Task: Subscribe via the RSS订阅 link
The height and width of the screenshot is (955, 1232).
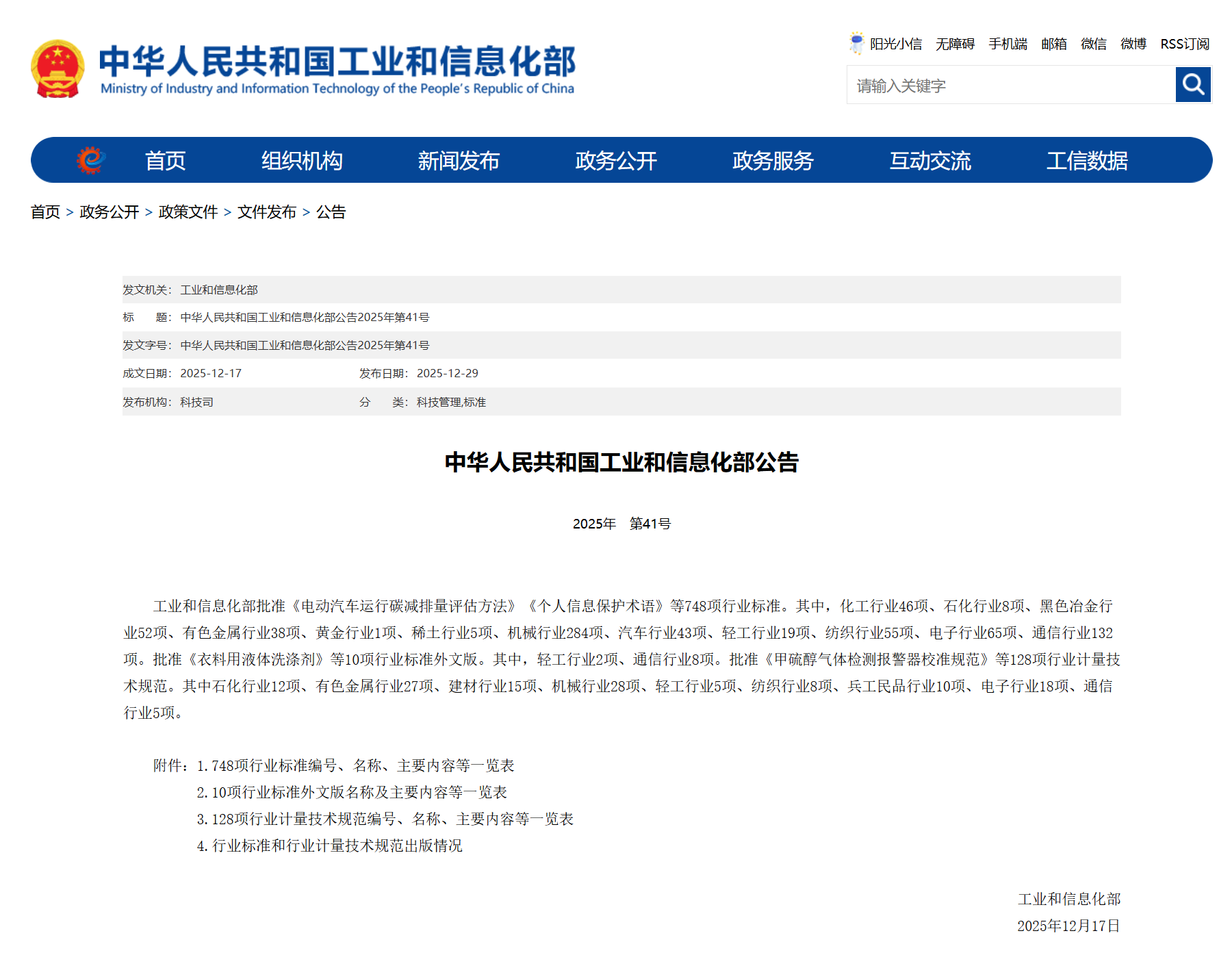Action: [x=1185, y=44]
